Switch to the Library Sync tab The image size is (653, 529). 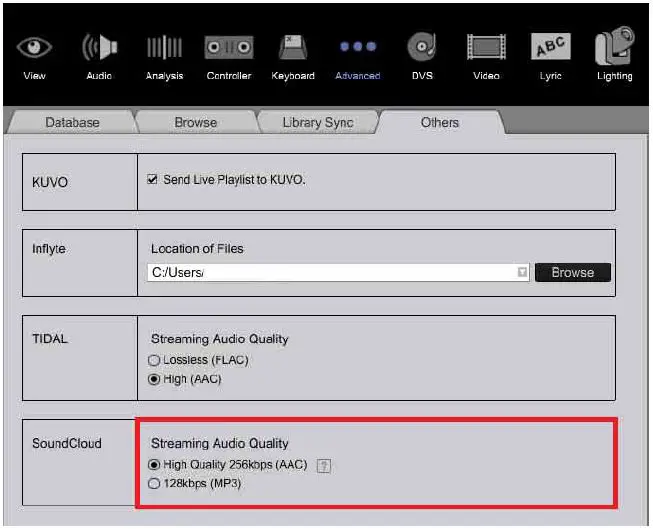pos(318,122)
